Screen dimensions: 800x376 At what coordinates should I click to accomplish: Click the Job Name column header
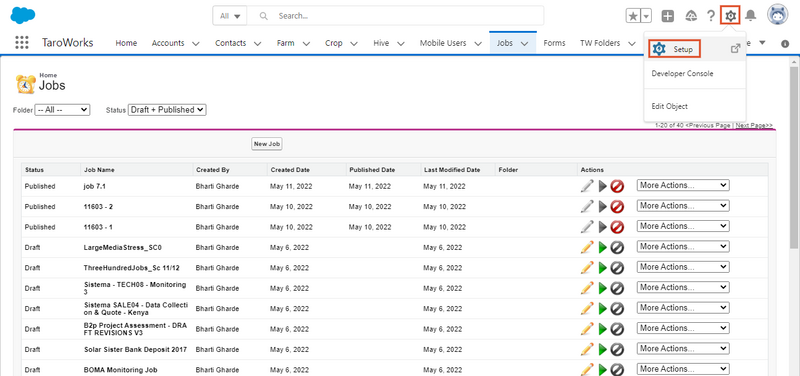(x=99, y=170)
